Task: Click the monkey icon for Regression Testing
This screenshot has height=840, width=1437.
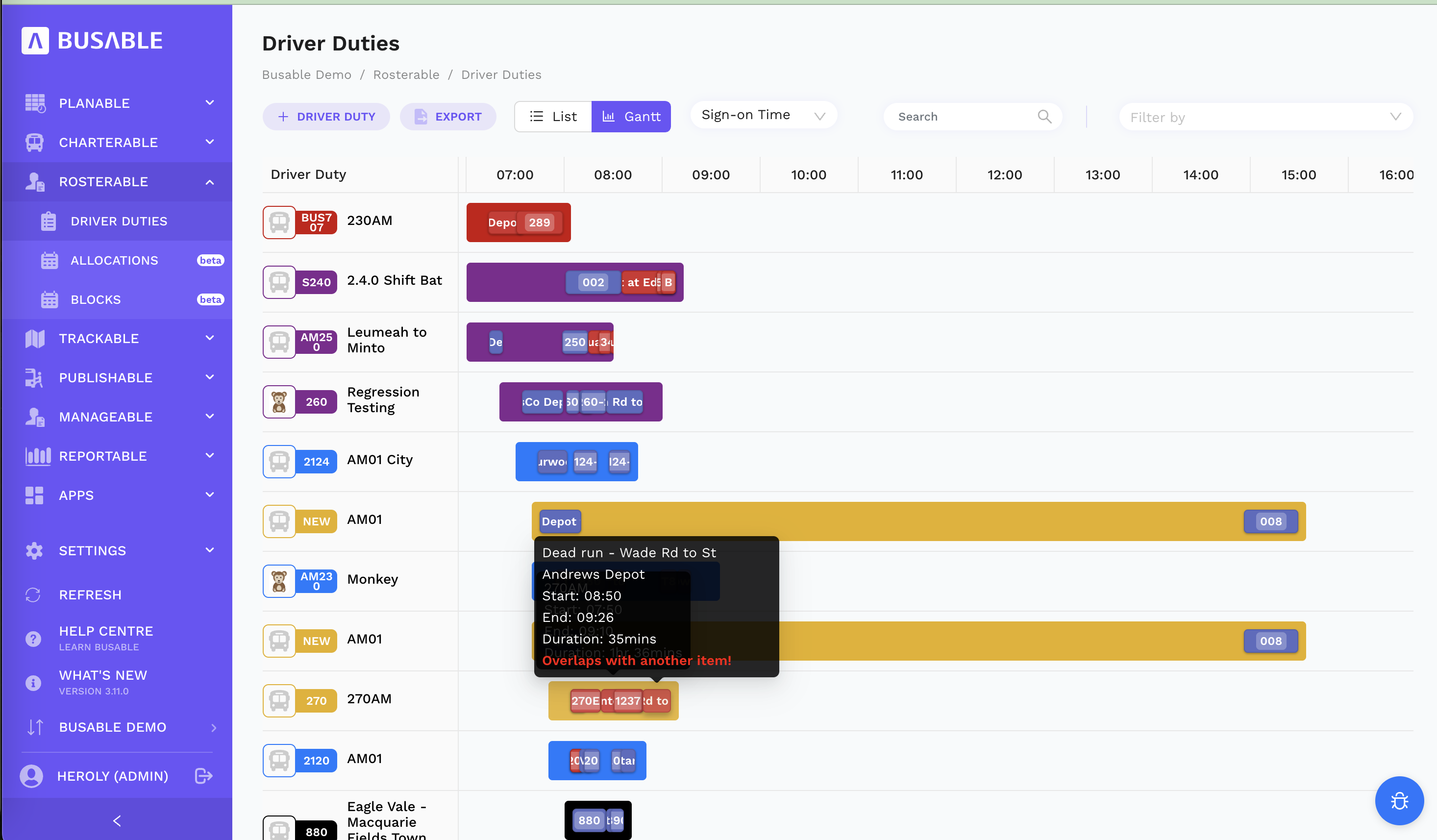Action: [279, 402]
